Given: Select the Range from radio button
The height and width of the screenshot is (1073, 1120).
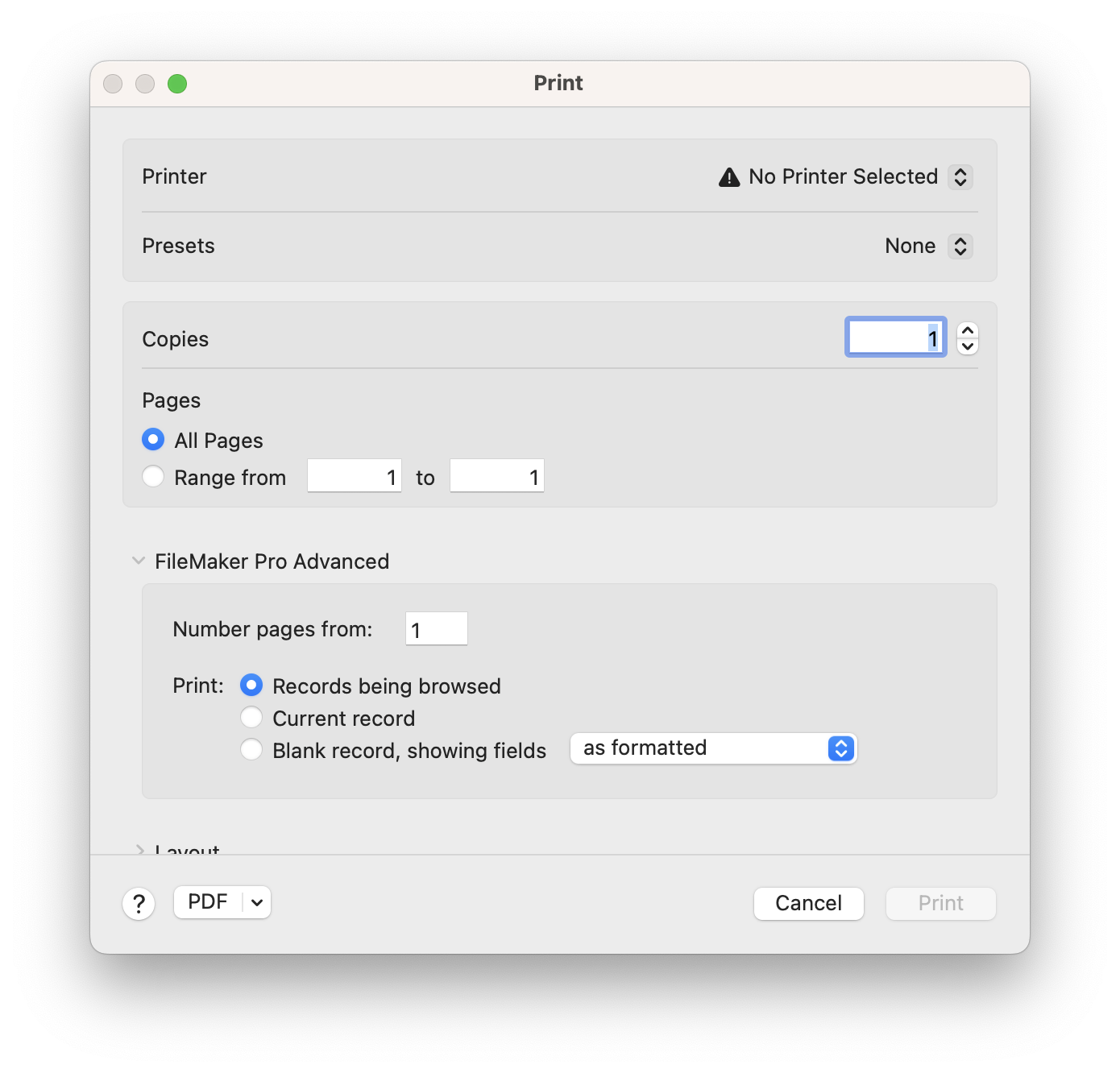Looking at the screenshot, I should pos(153,476).
